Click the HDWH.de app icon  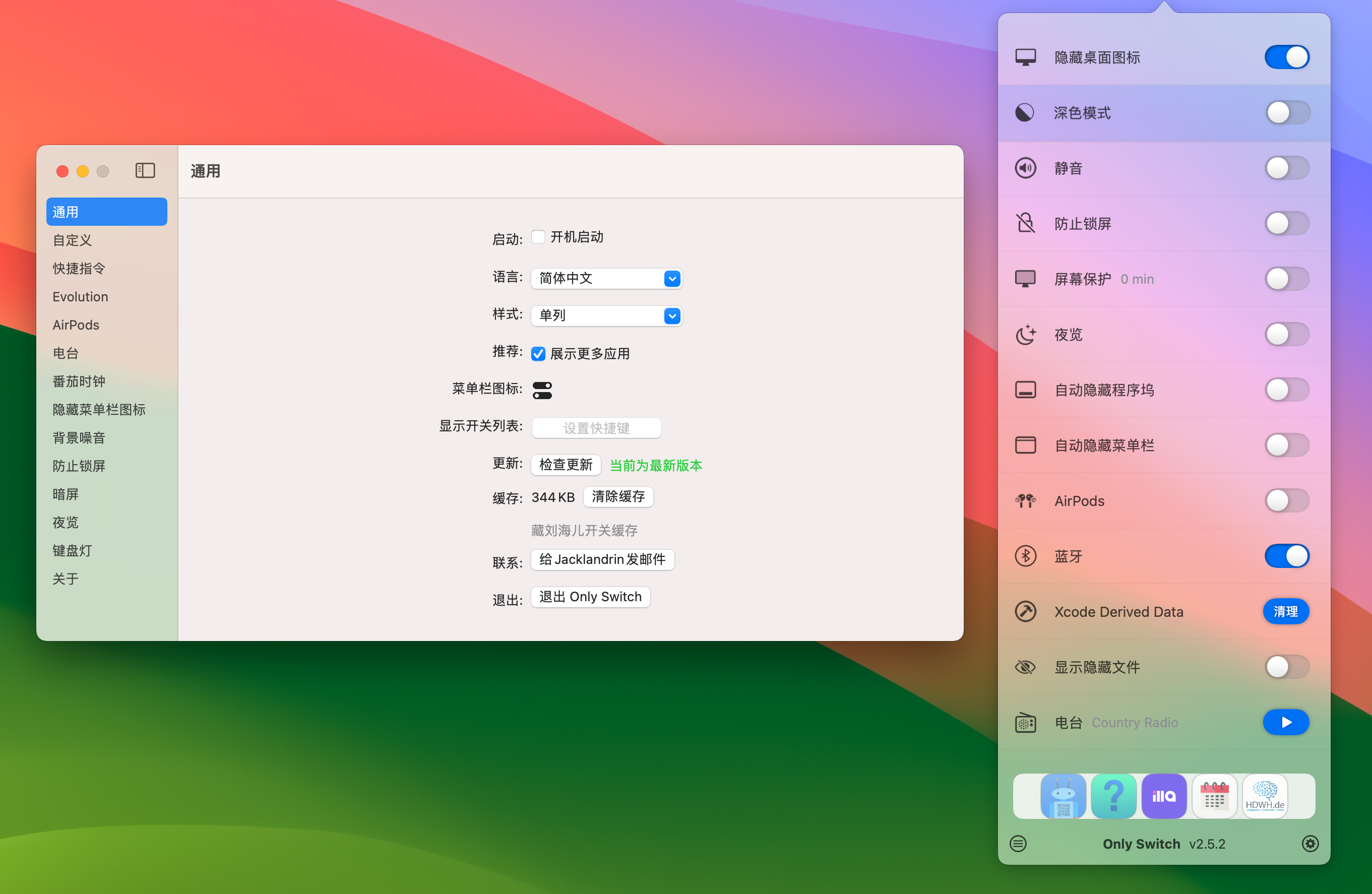[x=1265, y=796]
